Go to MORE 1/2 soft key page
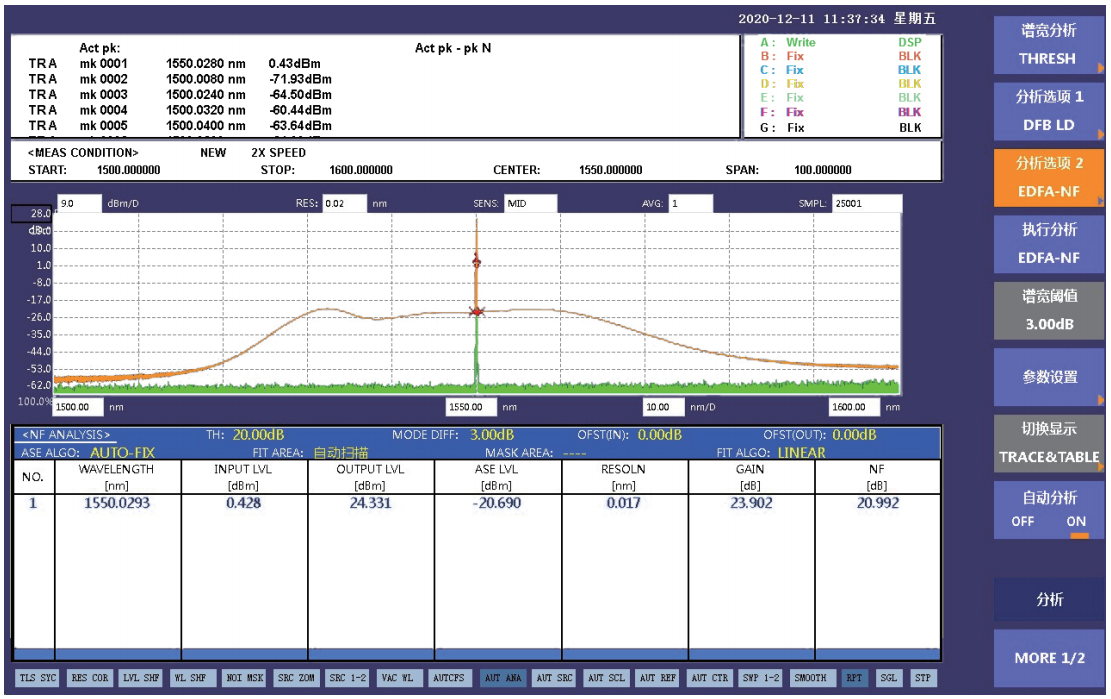Screen dimensions: 1111x699 (x=1049, y=659)
